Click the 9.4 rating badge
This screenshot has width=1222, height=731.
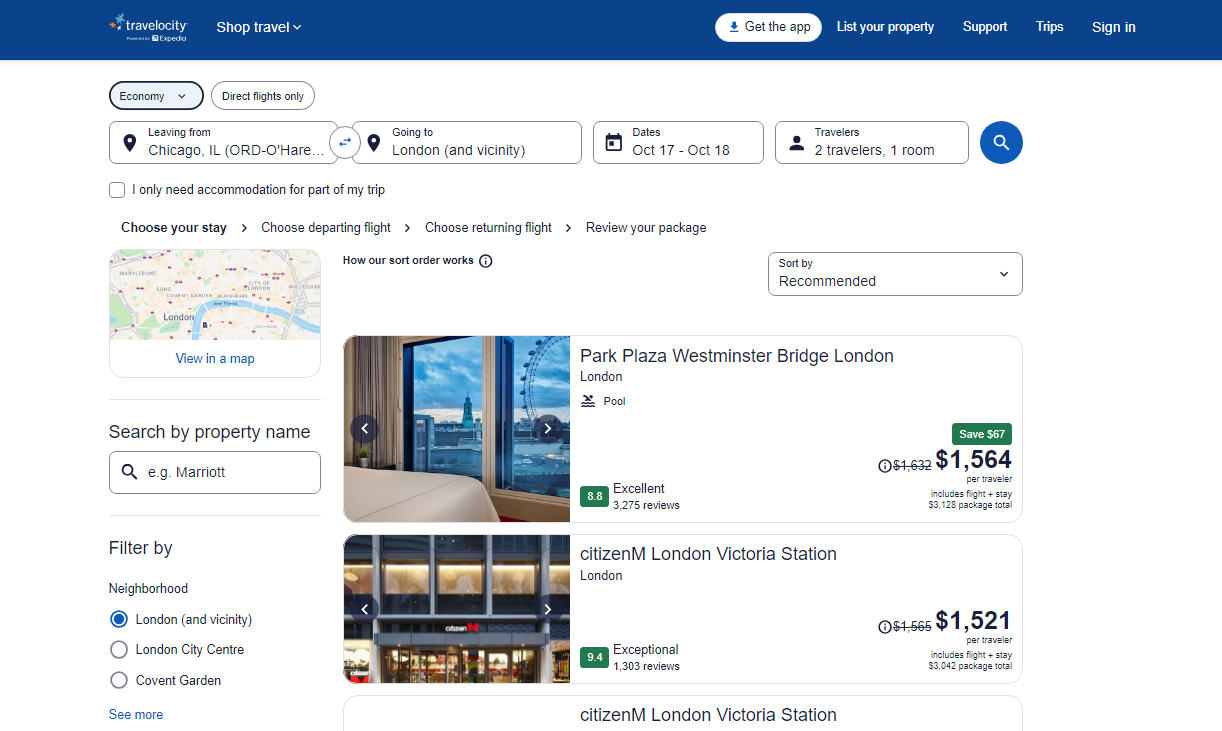(x=595, y=657)
